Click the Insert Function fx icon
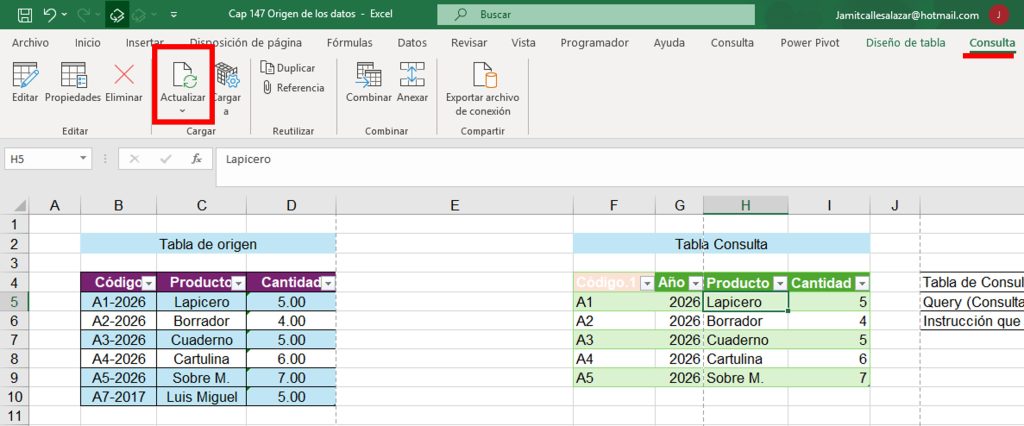The image size is (1024, 426). pos(197,159)
